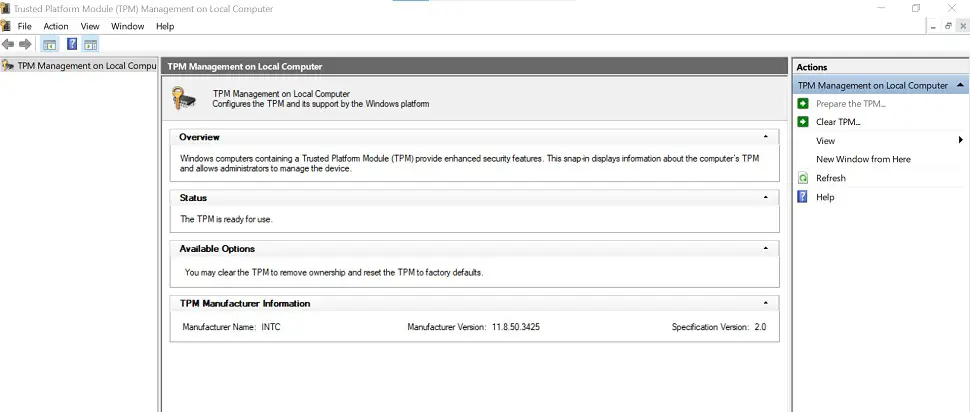Toggle the Show/Hide Action Pane icon
This screenshot has height=412, width=970.
click(90, 45)
